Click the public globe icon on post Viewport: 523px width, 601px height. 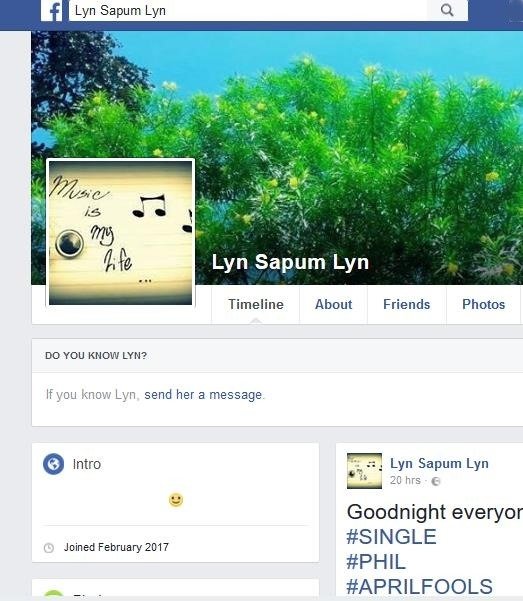436,481
